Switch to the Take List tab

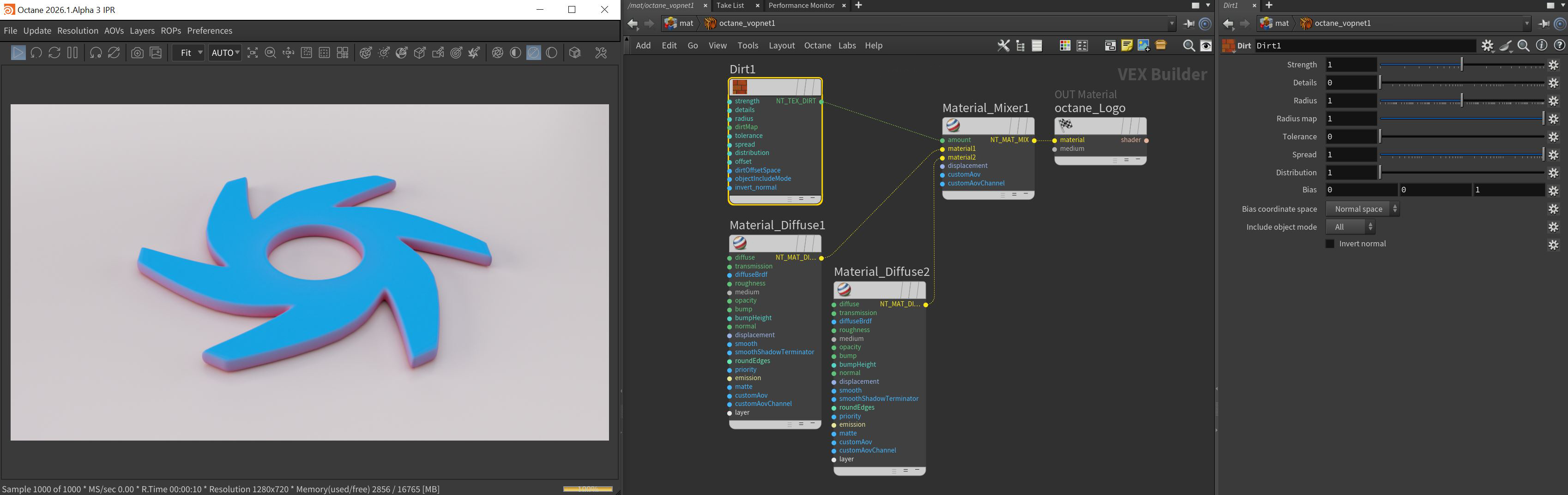(730, 6)
